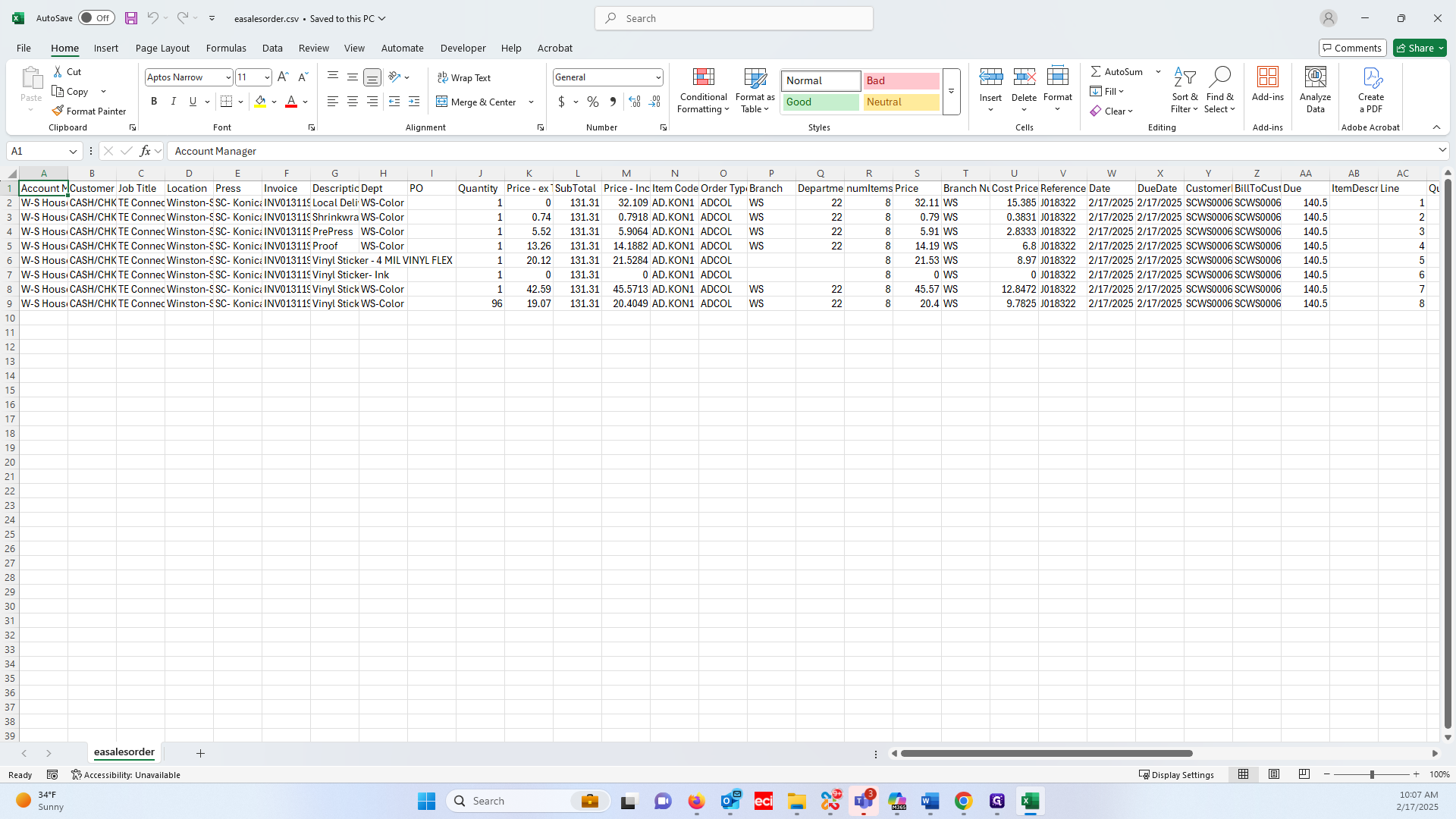Click the Cut scissors icon
Viewport: 1456px width, 819px height.
58,71
